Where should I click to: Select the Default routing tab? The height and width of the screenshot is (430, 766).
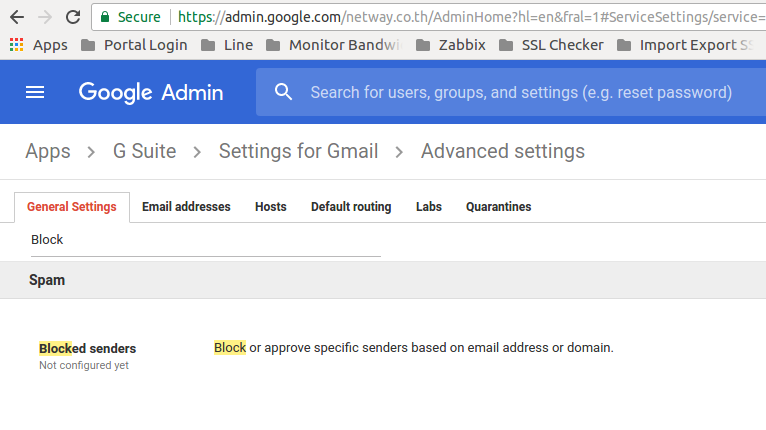[x=351, y=207]
